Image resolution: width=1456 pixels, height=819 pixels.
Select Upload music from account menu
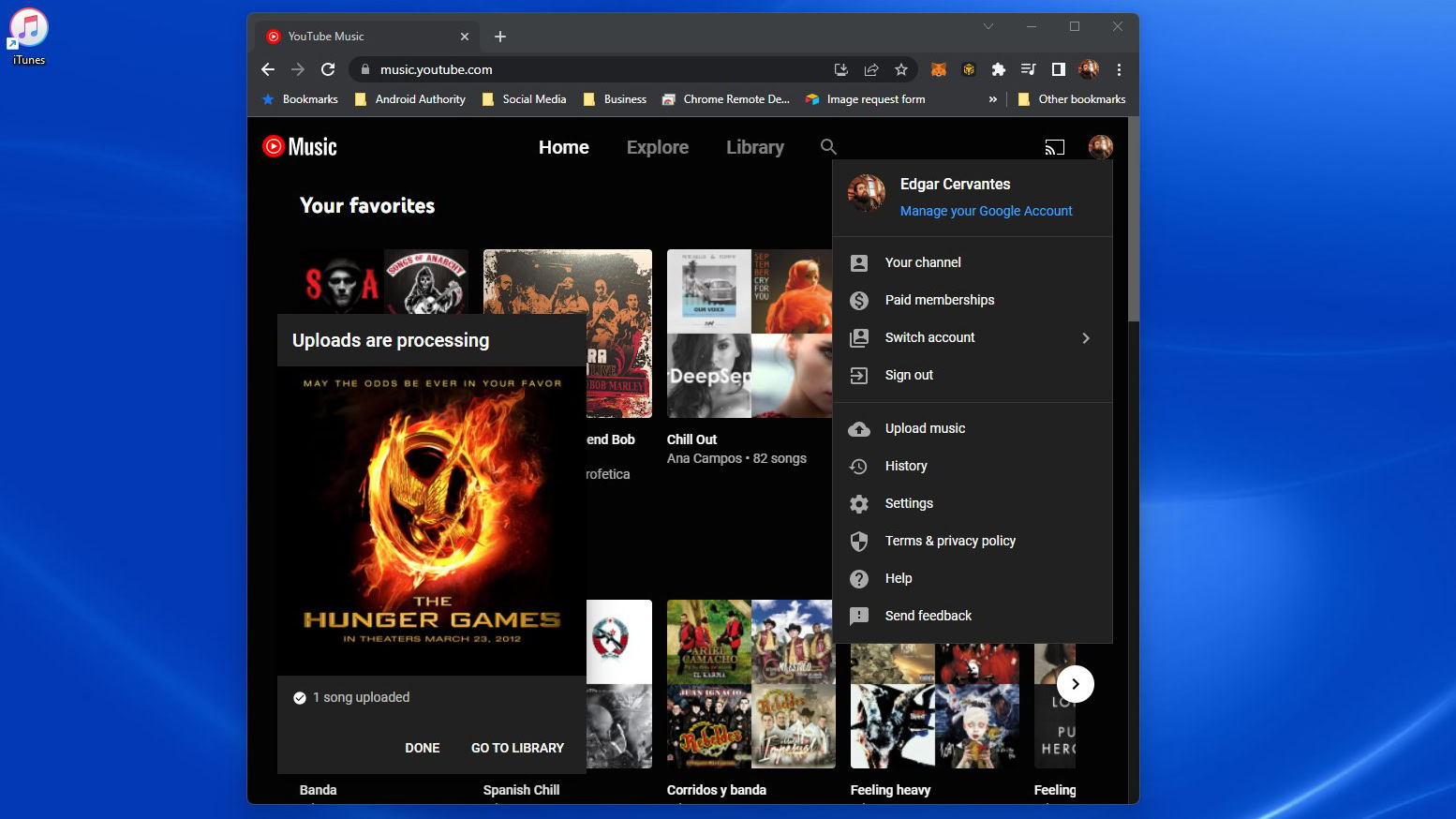[925, 428]
